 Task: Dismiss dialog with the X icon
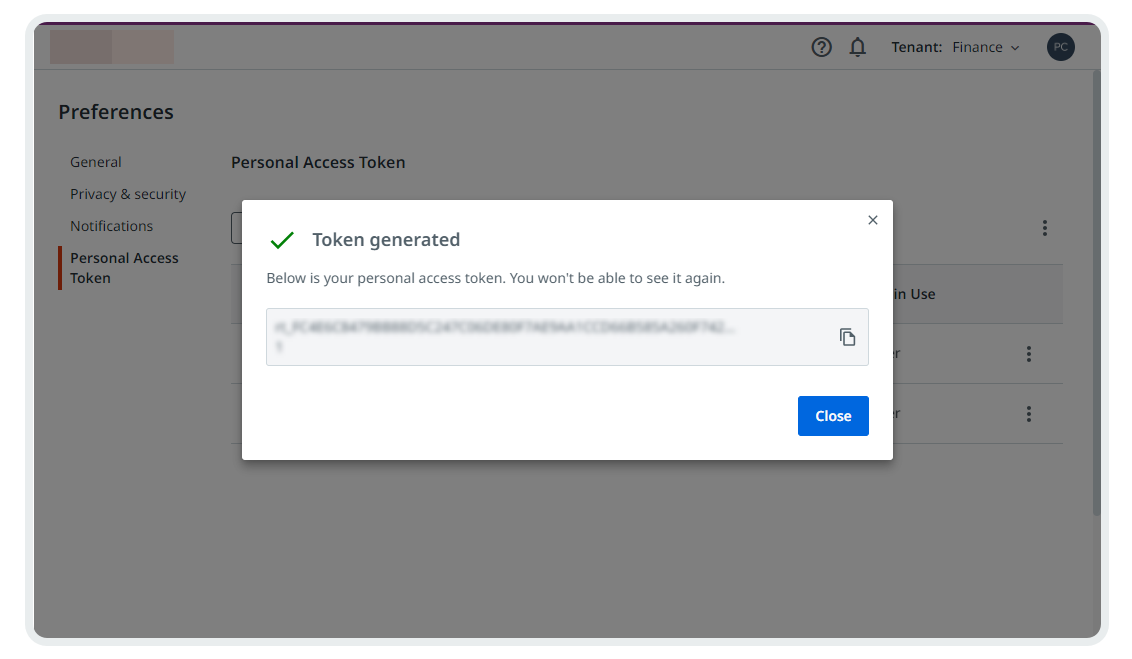tap(873, 220)
